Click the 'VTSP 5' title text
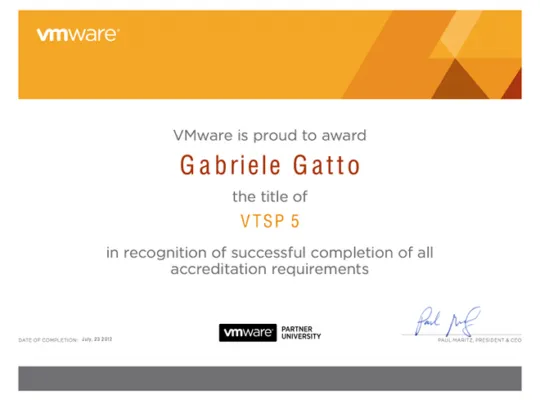Screen dimensions: 540x400 tap(270, 221)
